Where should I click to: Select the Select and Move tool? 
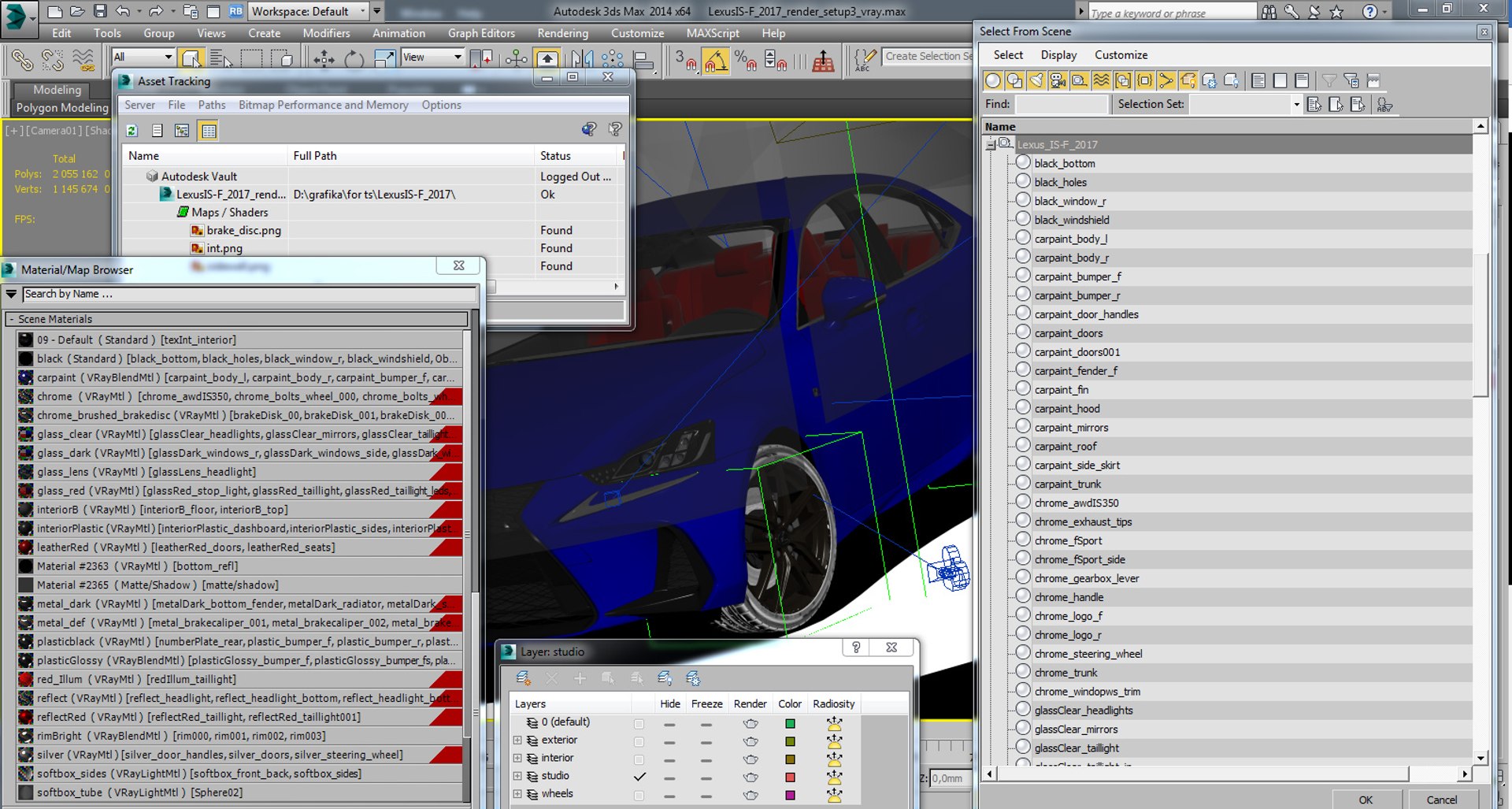324,59
